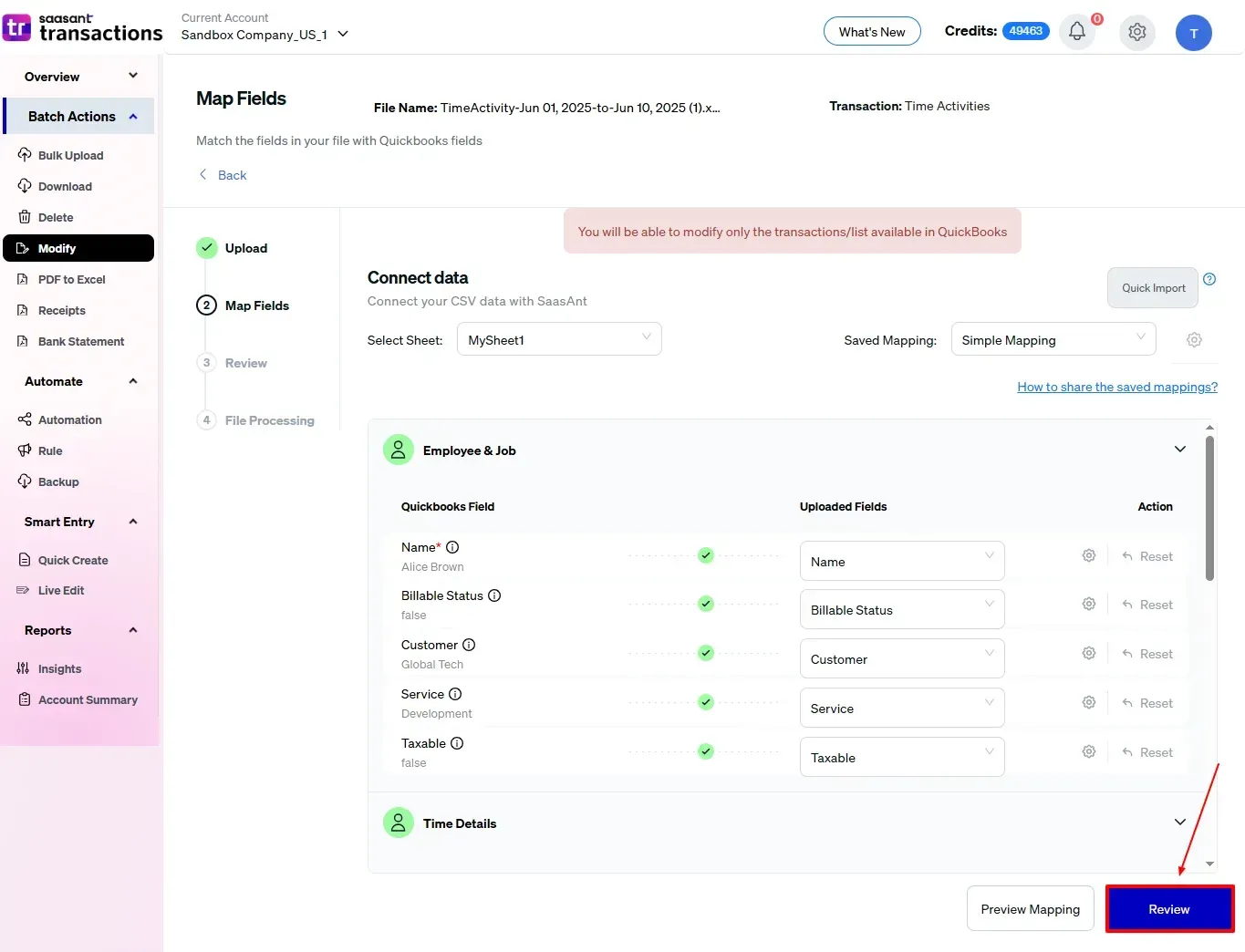Open the Taxable uploaded field dropdown
Image resolution: width=1245 pixels, height=952 pixels.
(x=902, y=757)
